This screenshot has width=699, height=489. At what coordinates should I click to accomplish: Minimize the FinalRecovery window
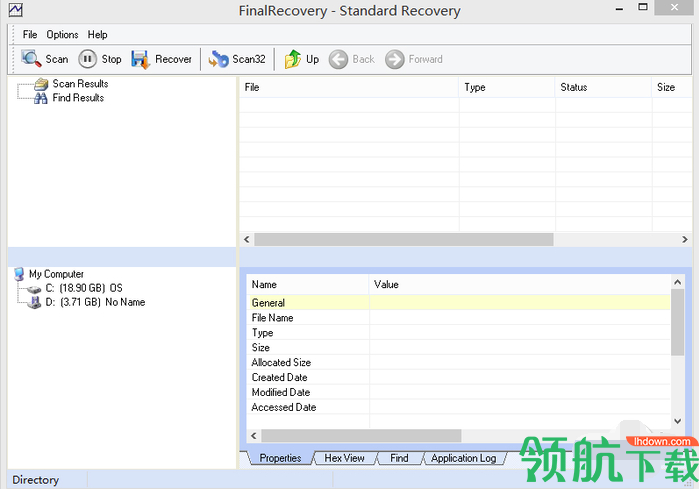click(619, 8)
